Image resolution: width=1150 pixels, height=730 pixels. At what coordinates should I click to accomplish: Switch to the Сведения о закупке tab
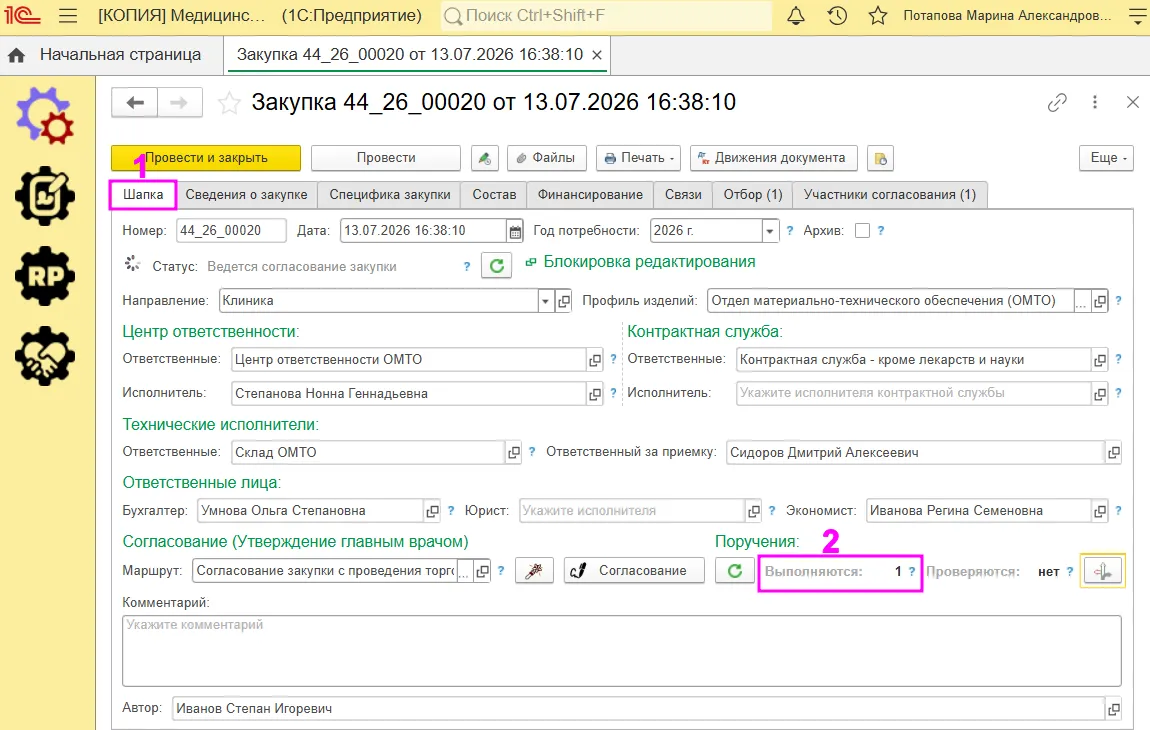pos(246,194)
